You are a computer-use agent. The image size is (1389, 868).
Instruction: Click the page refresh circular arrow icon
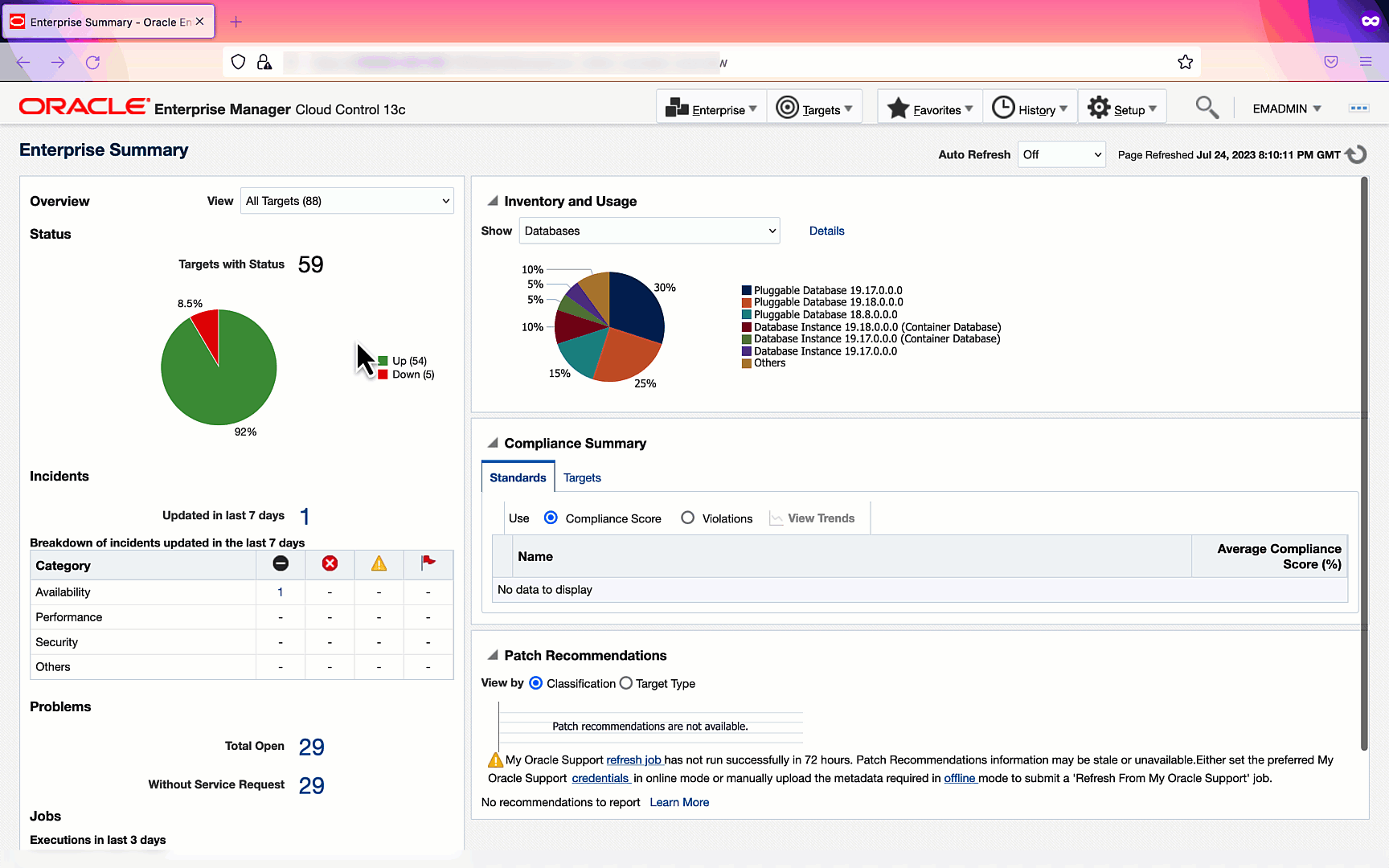(1357, 154)
